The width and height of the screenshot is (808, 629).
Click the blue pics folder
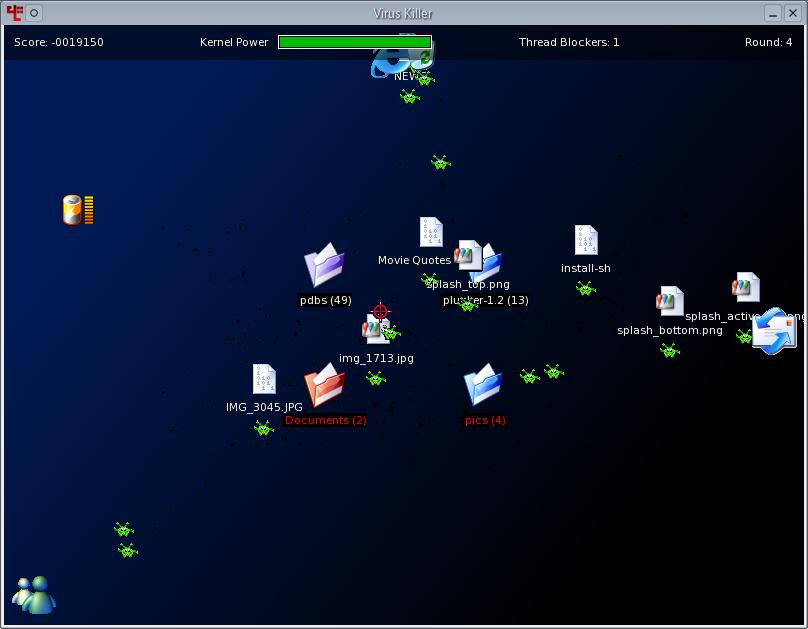pyautogui.click(x=483, y=386)
